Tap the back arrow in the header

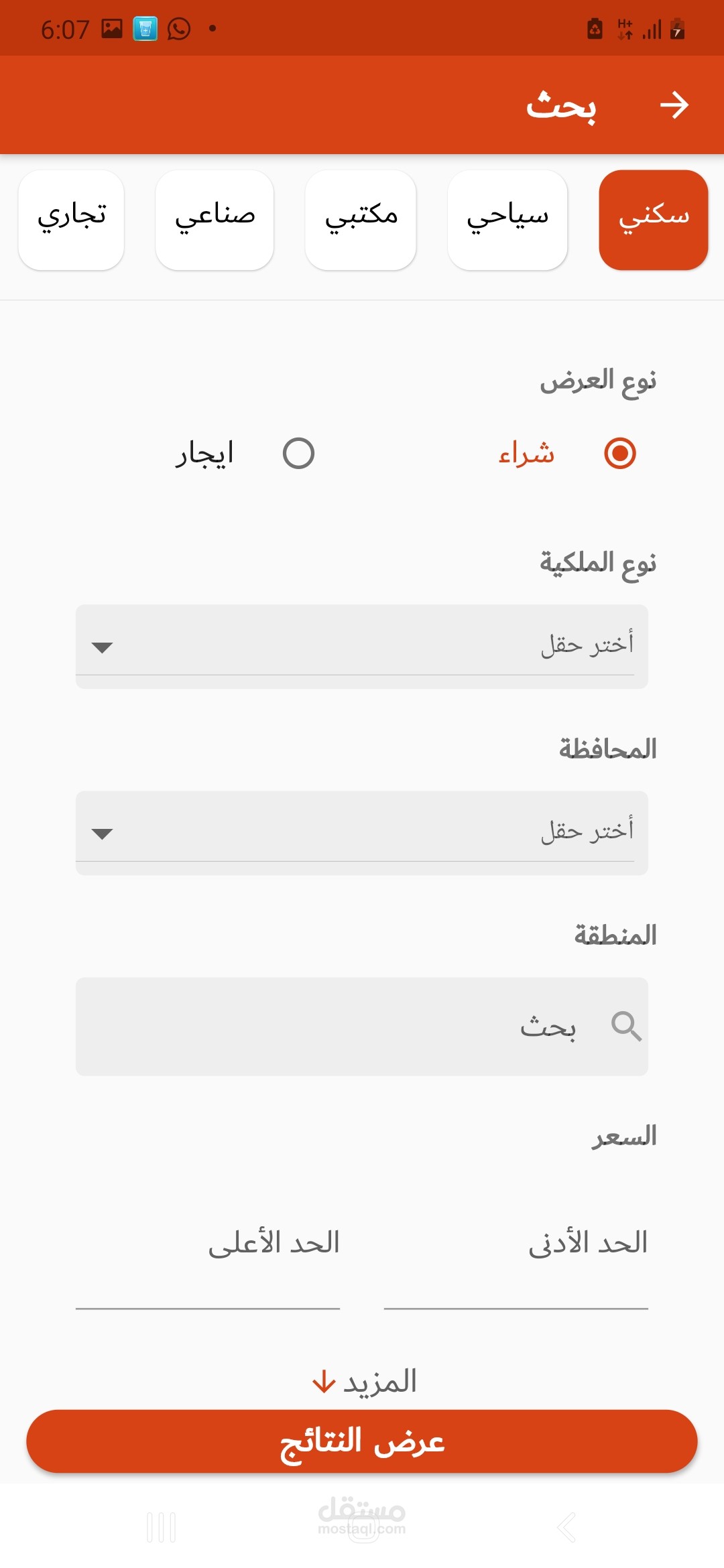pyautogui.click(x=674, y=105)
